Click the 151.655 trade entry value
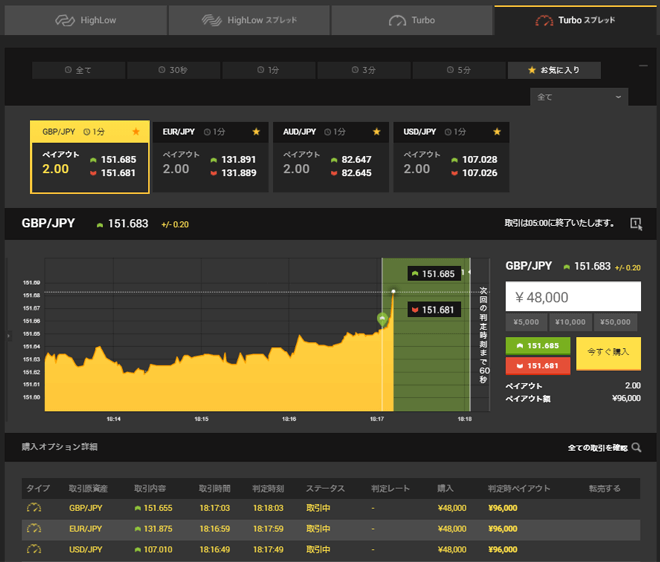This screenshot has width=660, height=562. (x=158, y=508)
